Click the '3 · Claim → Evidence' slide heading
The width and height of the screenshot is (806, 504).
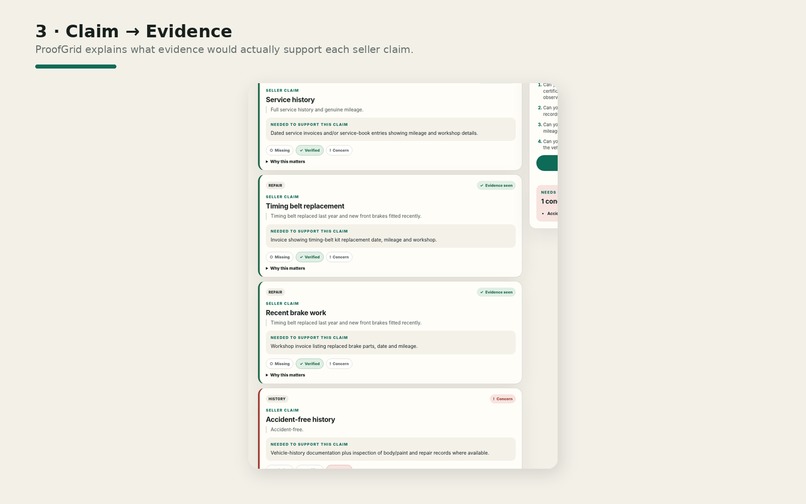click(x=134, y=31)
